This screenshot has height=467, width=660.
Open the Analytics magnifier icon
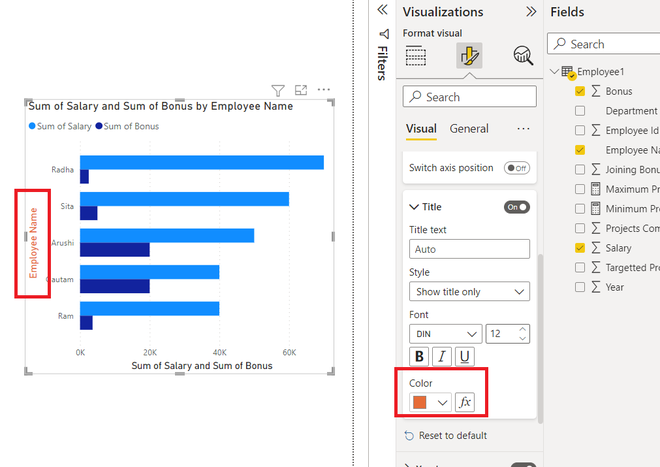tap(523, 55)
